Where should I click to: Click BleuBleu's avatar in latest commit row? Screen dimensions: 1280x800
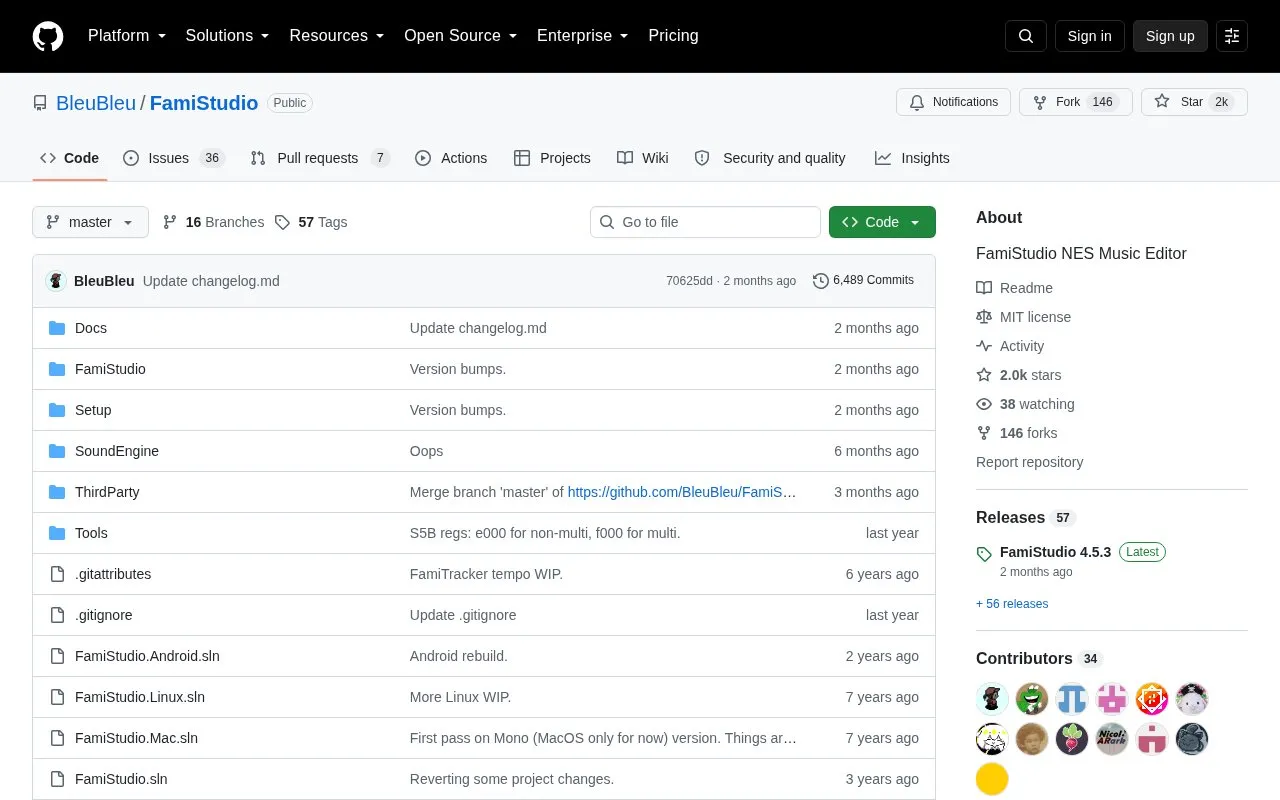coord(56,281)
